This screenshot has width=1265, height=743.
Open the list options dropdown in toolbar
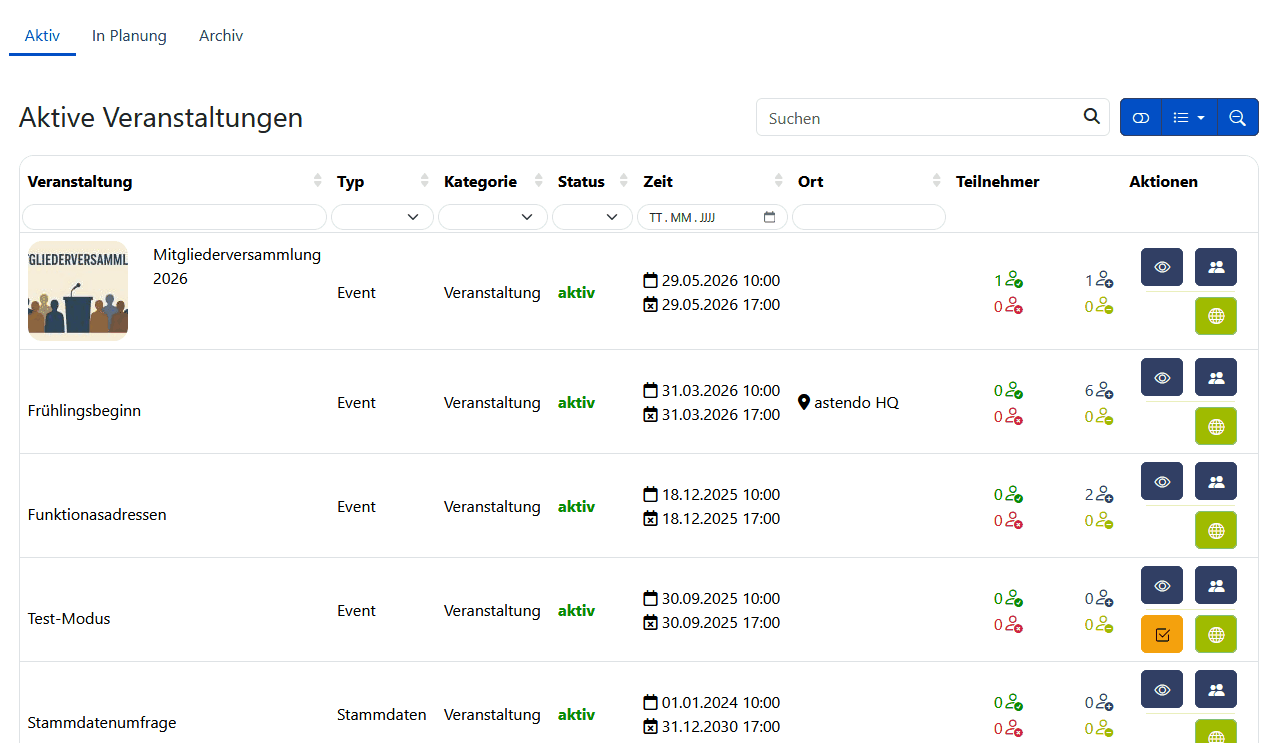pos(1188,118)
